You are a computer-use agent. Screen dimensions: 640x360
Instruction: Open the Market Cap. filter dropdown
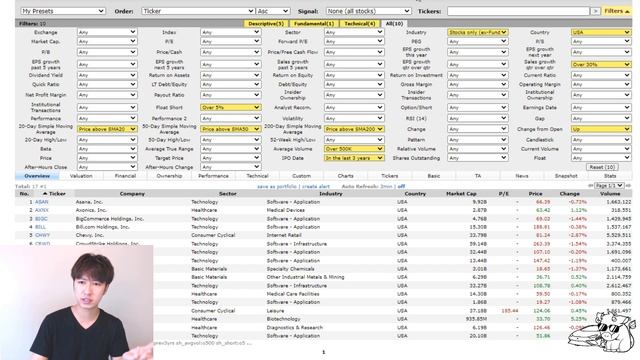107,41
